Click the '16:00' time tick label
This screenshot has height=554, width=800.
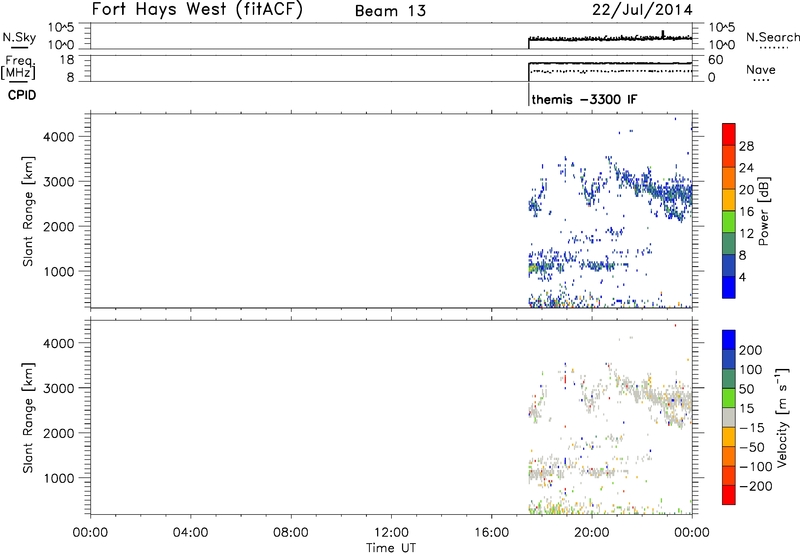coord(491,533)
